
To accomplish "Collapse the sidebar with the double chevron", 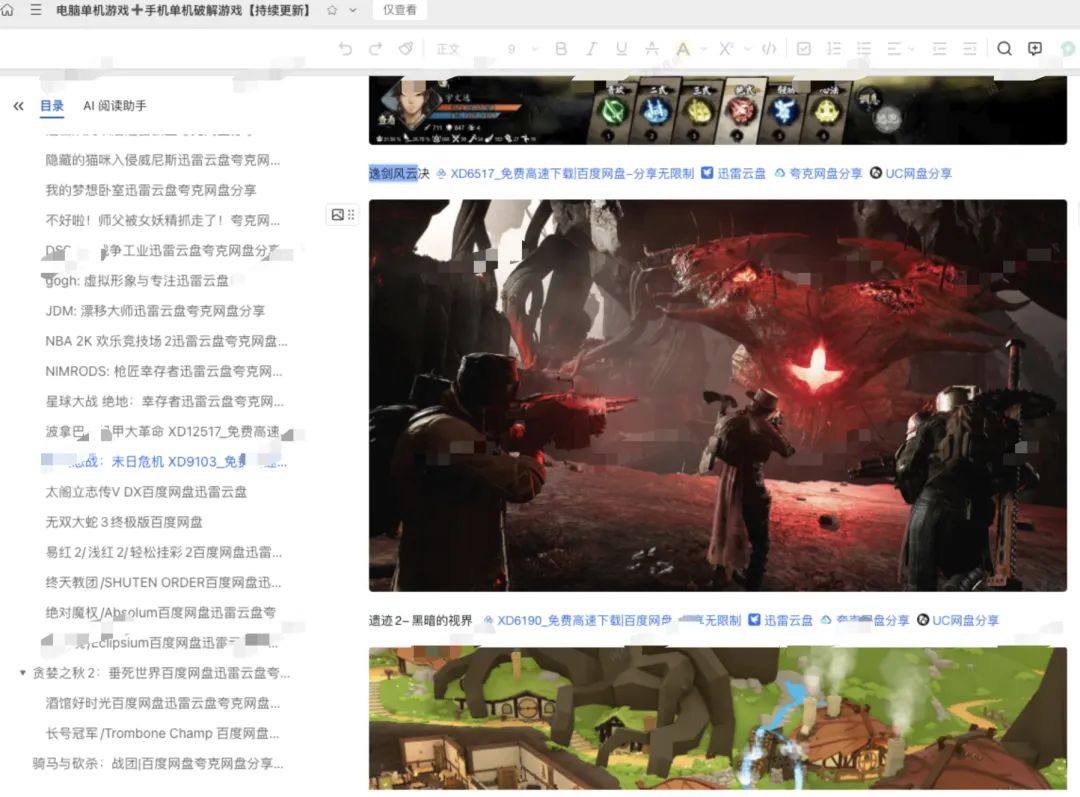I will point(19,106).
